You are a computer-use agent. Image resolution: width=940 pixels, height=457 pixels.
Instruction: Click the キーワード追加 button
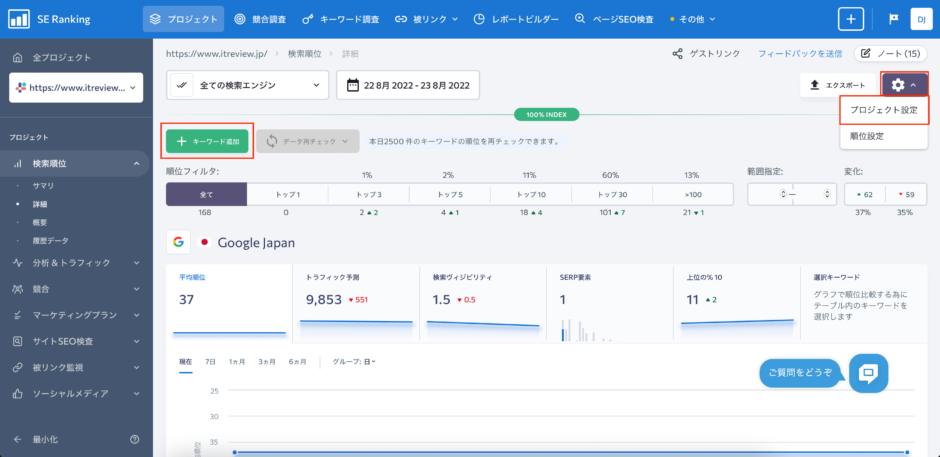tap(207, 141)
